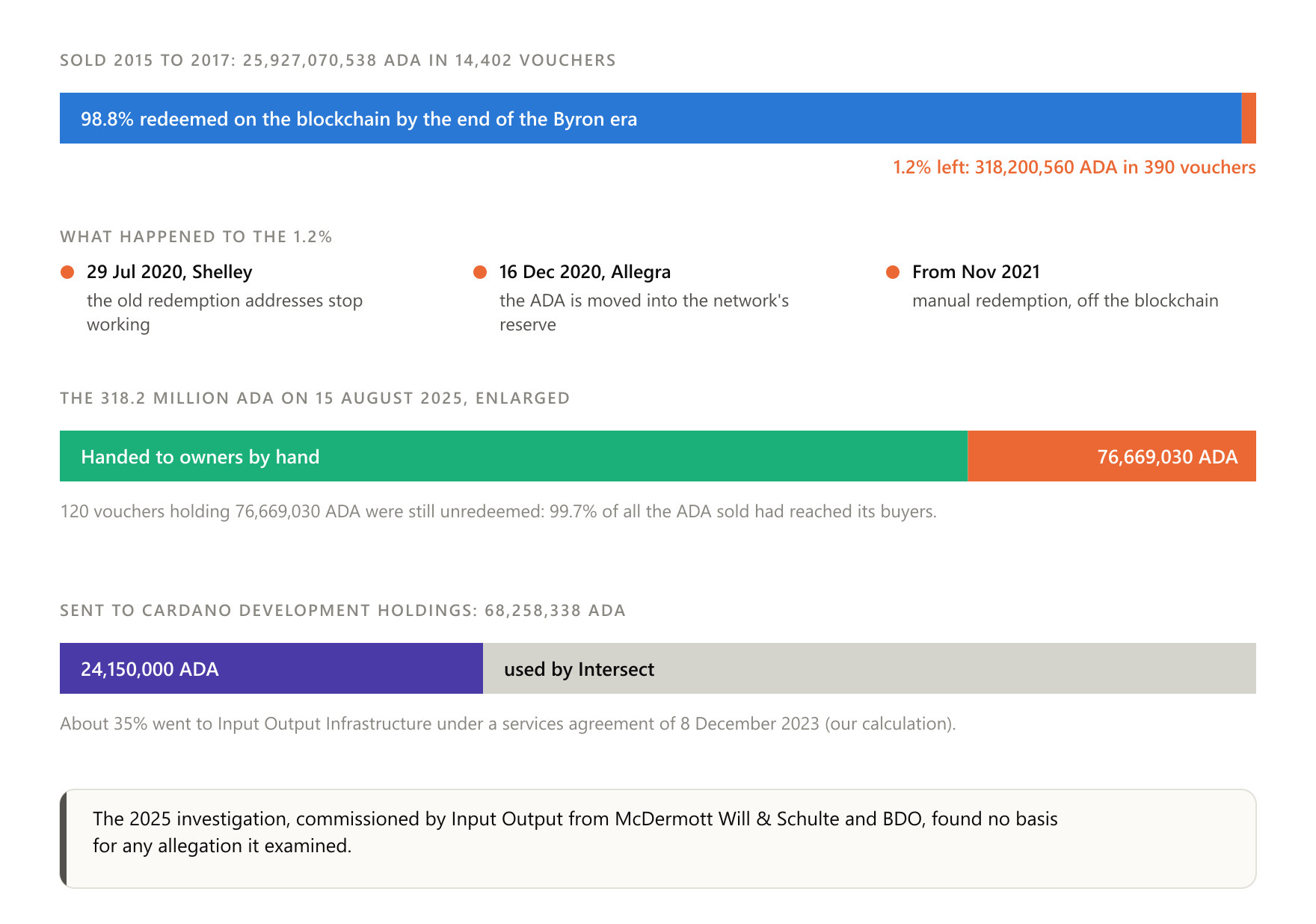Screen dimensions: 1316x924
Task: Click the green 'Handed to owners by hand' bar
Action: (x=514, y=456)
